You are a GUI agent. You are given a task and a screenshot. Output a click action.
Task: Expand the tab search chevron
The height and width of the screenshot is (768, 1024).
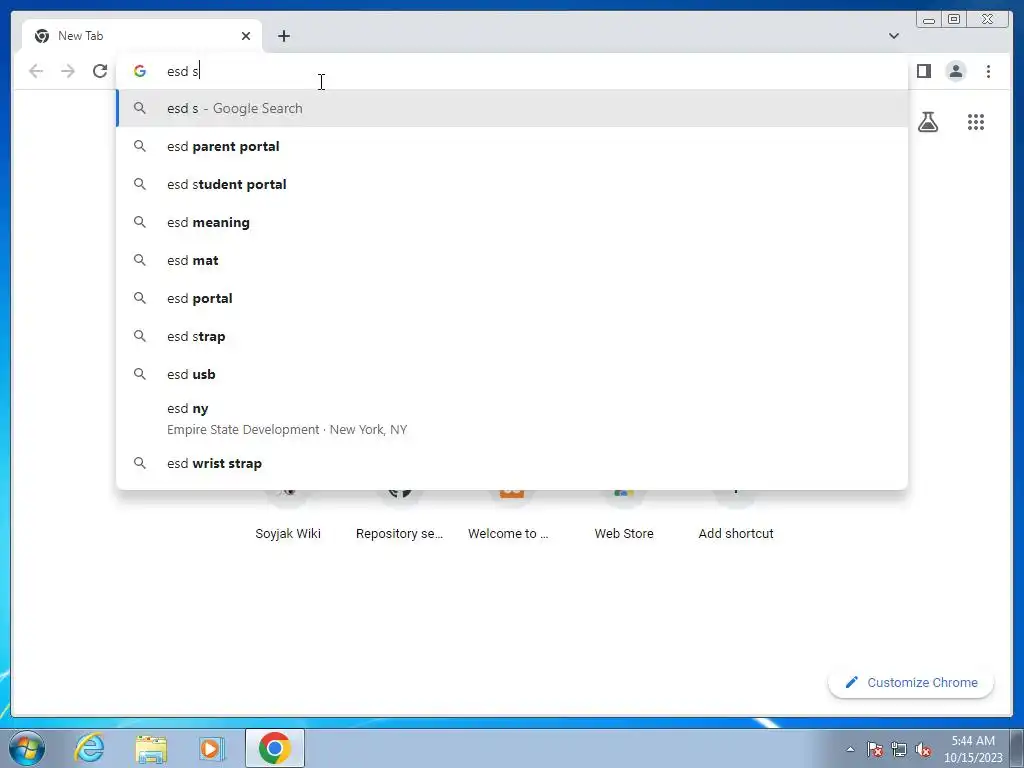coord(893,36)
